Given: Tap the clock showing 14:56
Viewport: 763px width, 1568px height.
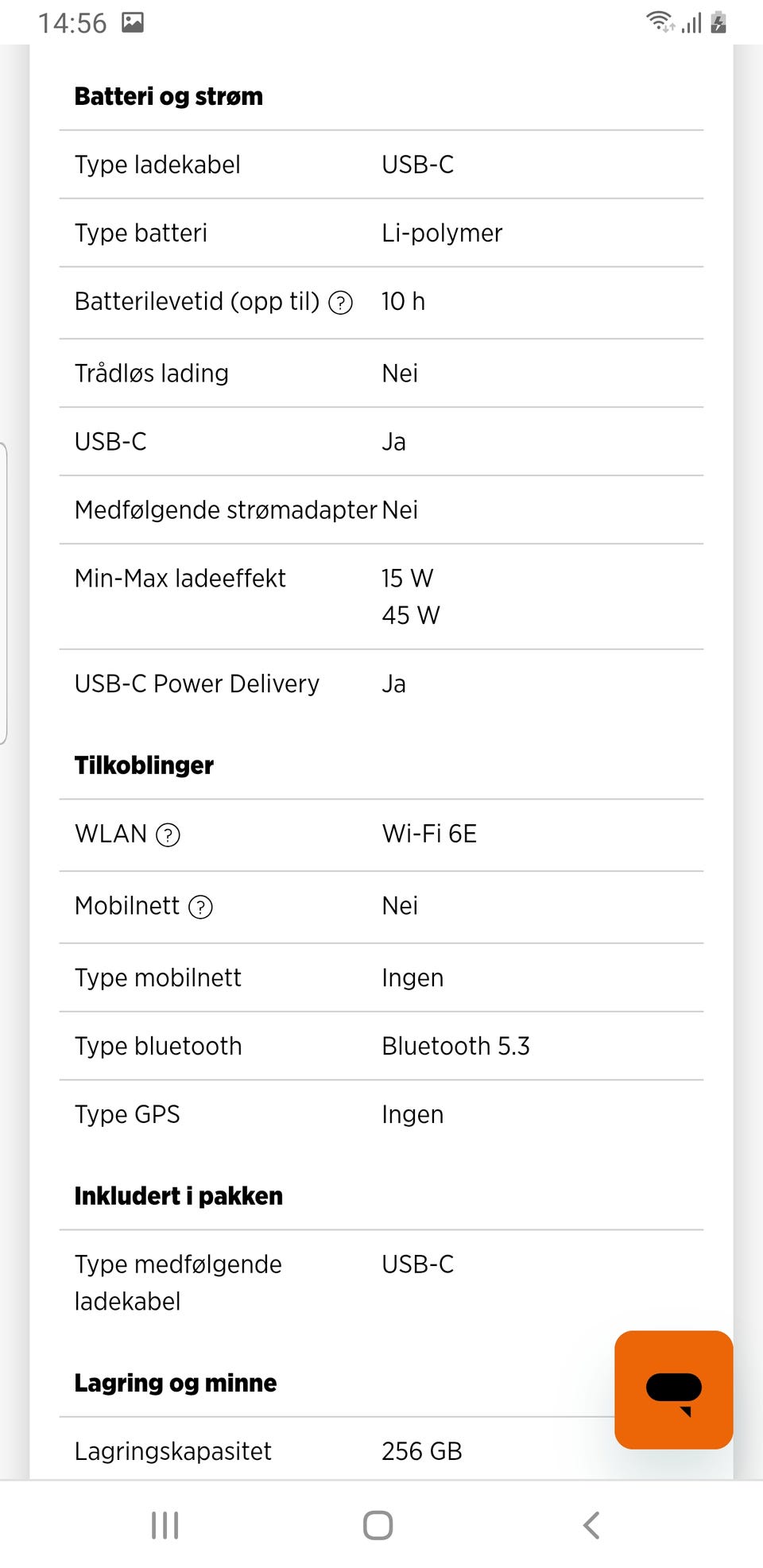Looking at the screenshot, I should 72,23.
